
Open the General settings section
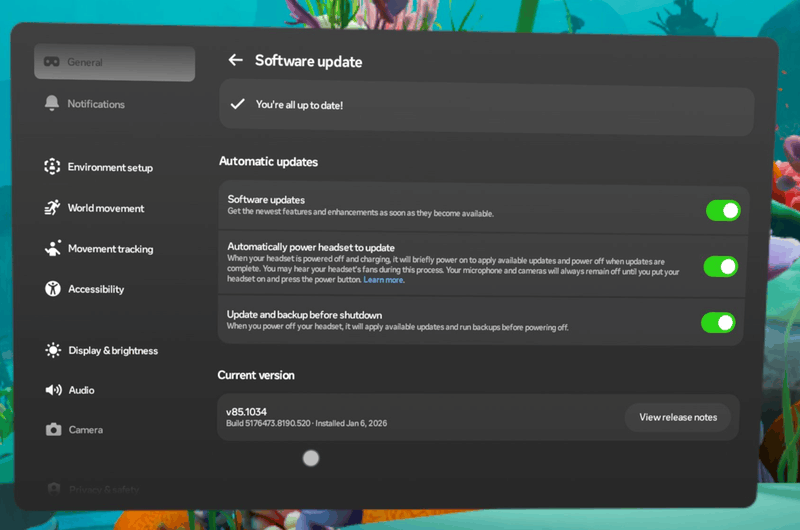pos(114,63)
